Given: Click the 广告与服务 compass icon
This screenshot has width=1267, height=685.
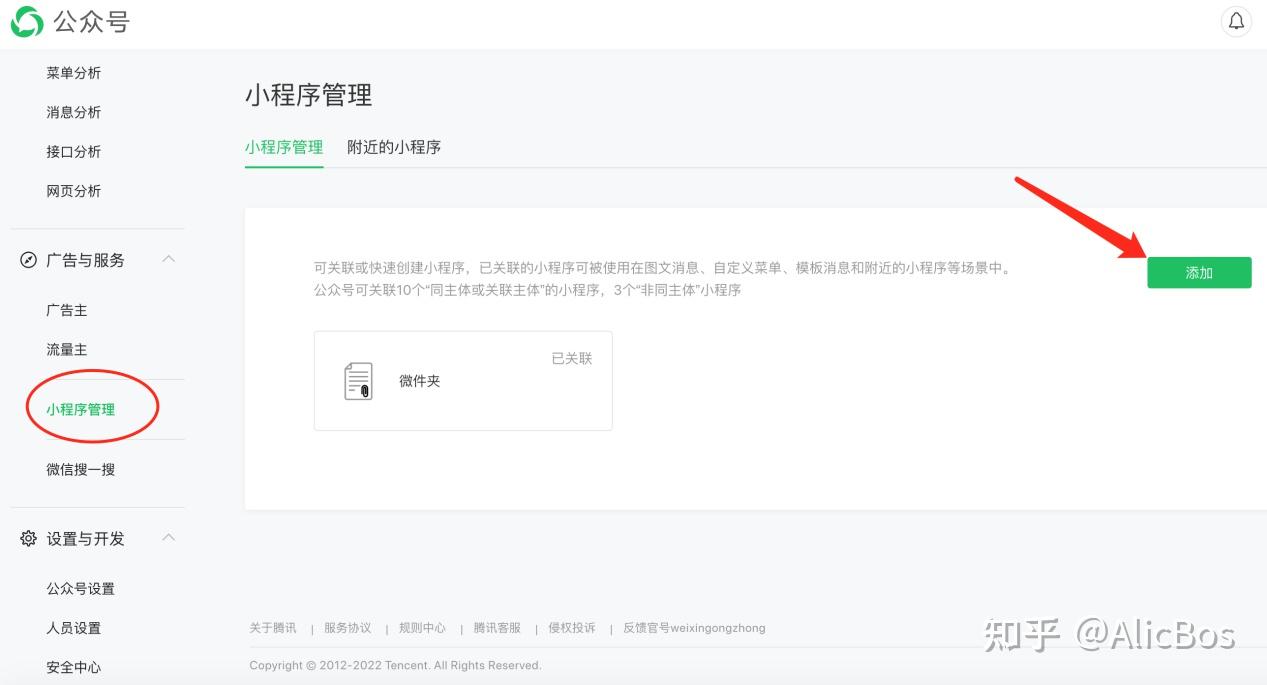Looking at the screenshot, I should 28,260.
